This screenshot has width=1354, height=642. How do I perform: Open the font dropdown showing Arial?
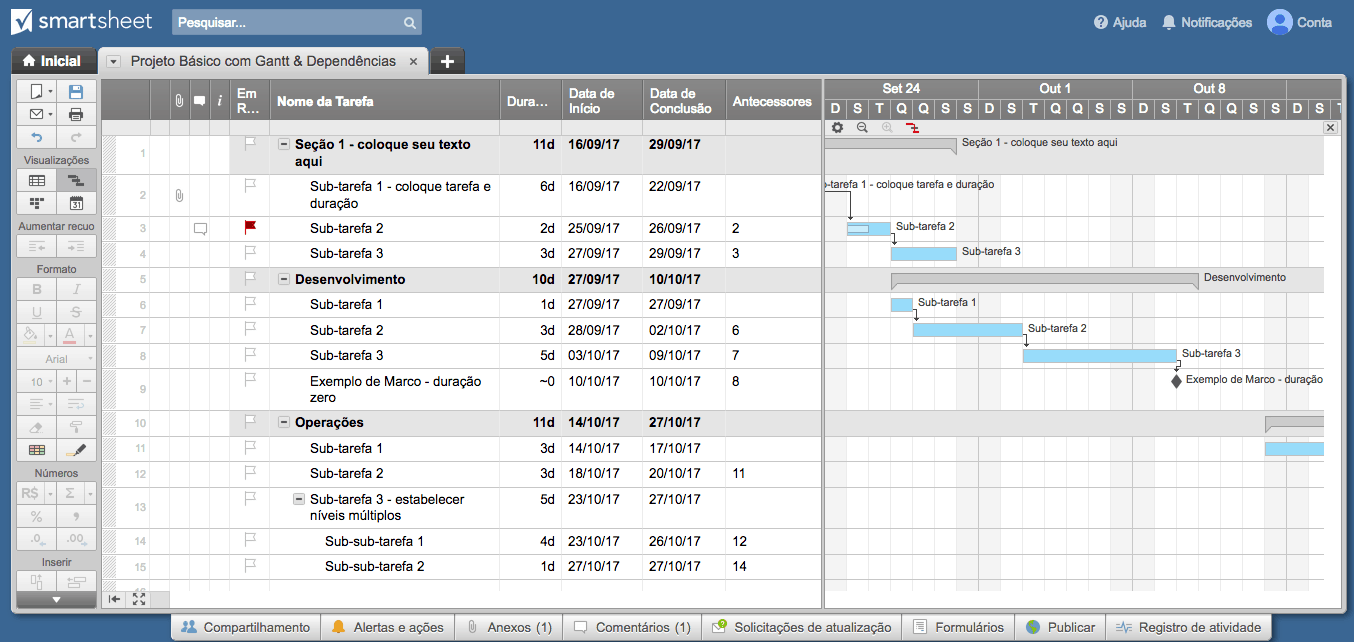(57, 359)
